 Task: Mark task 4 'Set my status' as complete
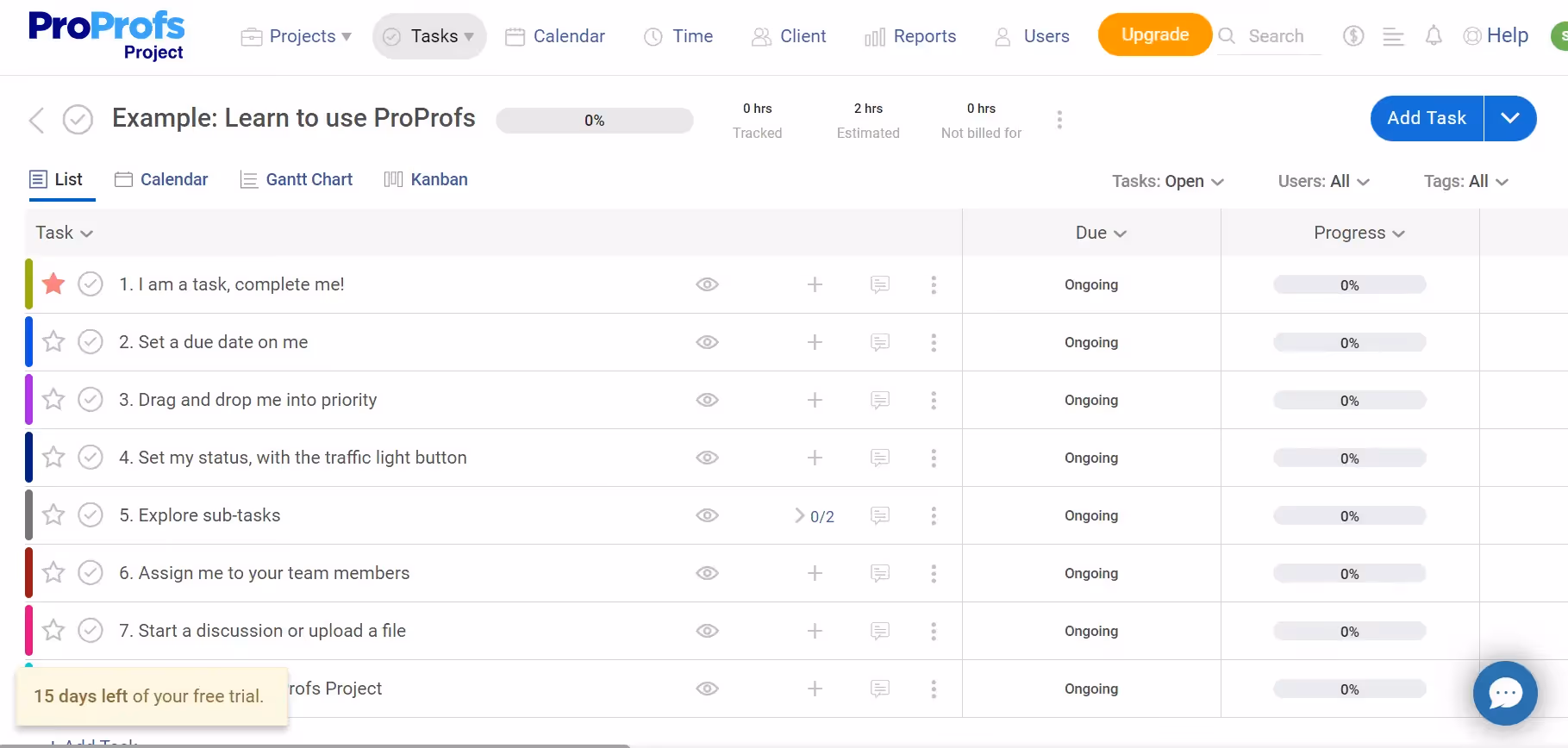91,458
